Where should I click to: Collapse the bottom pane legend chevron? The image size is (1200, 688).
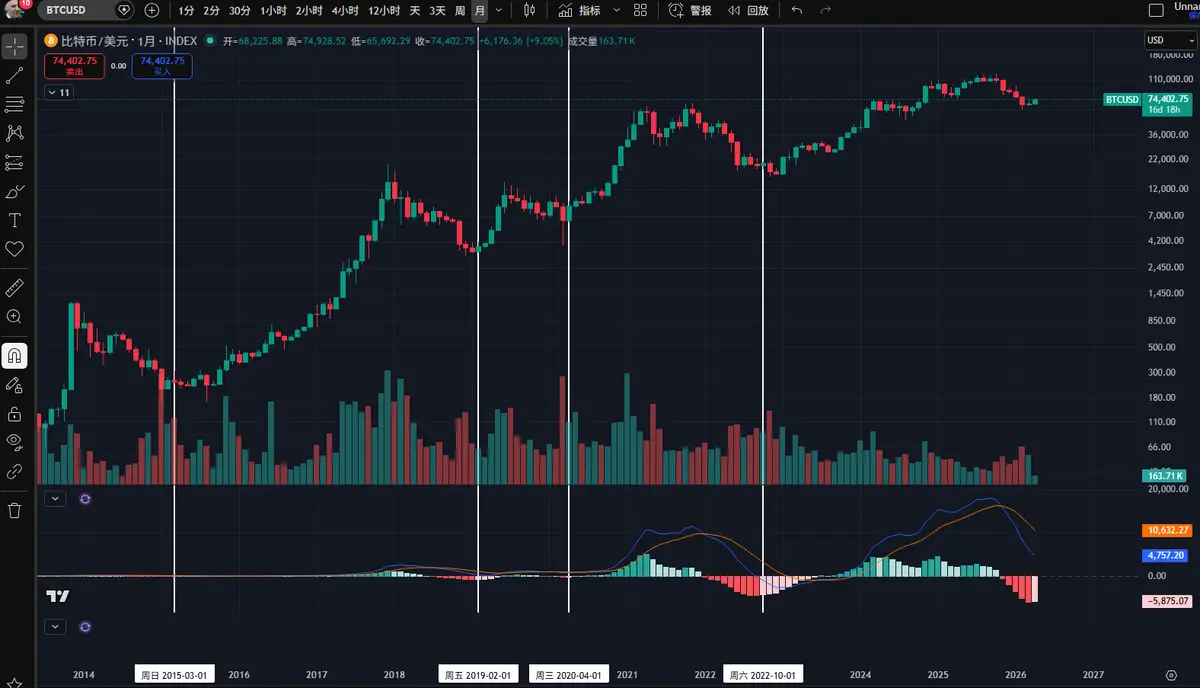tap(55, 627)
